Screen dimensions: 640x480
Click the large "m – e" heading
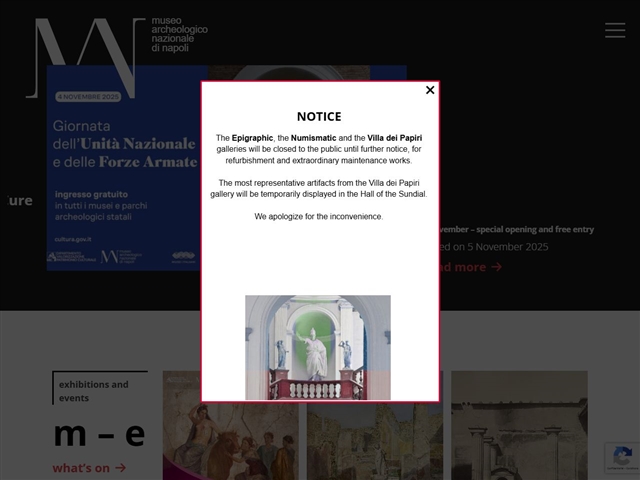tap(99, 434)
